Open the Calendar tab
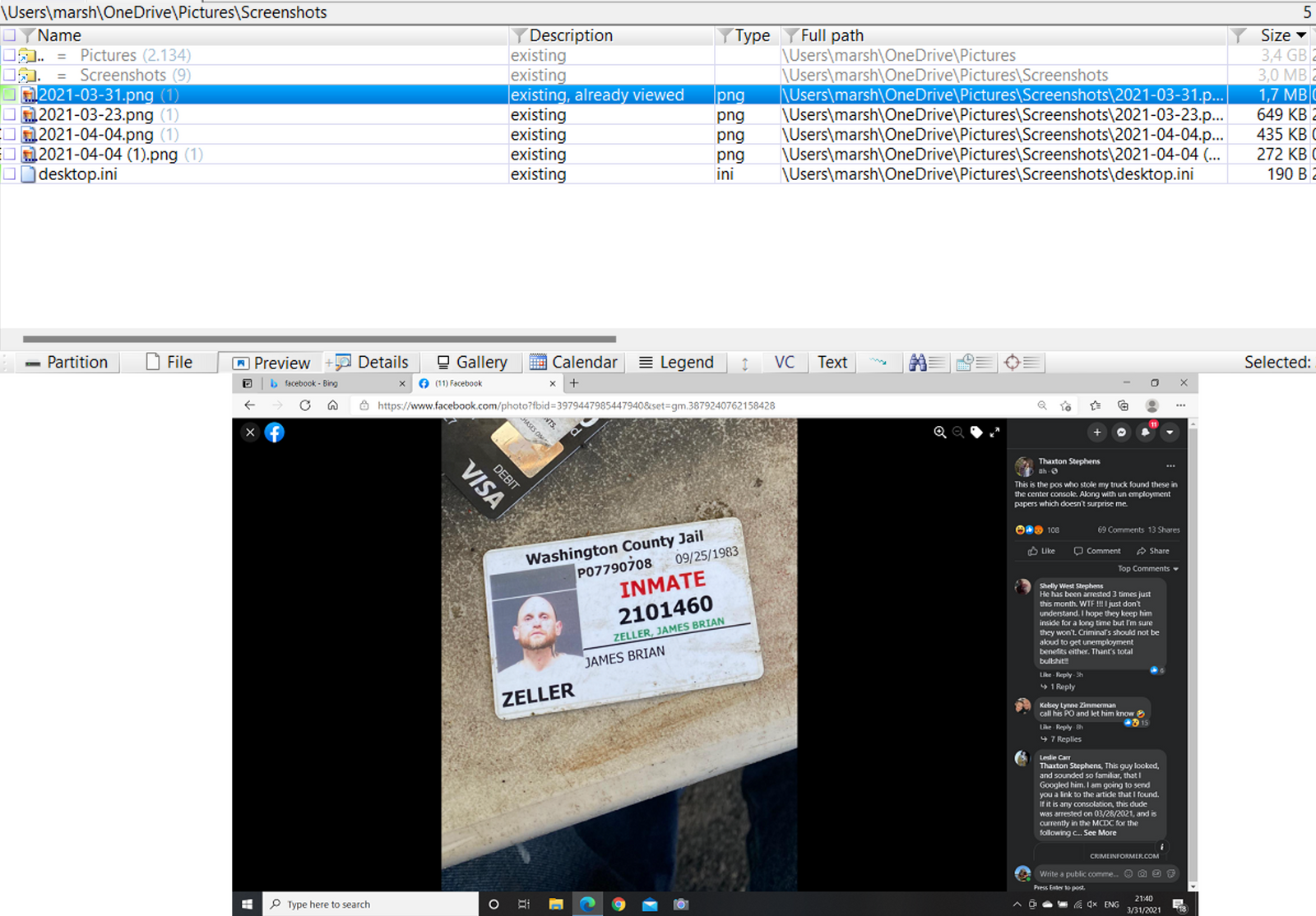This screenshot has height=916, width=1316. pos(574,363)
